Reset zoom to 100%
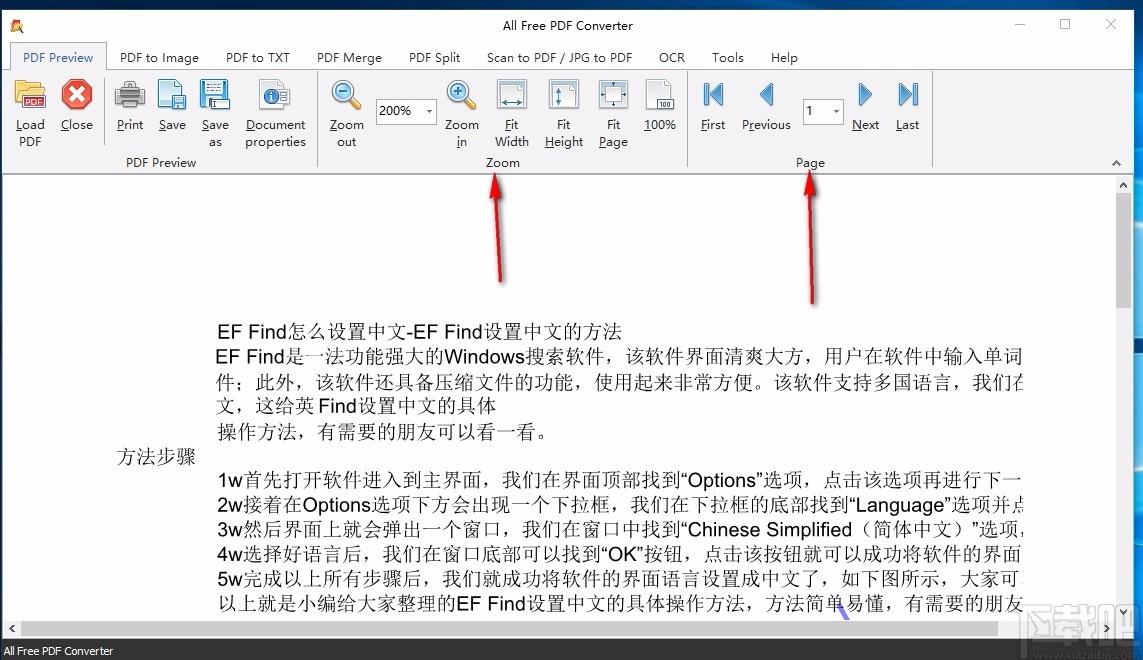 (x=660, y=106)
